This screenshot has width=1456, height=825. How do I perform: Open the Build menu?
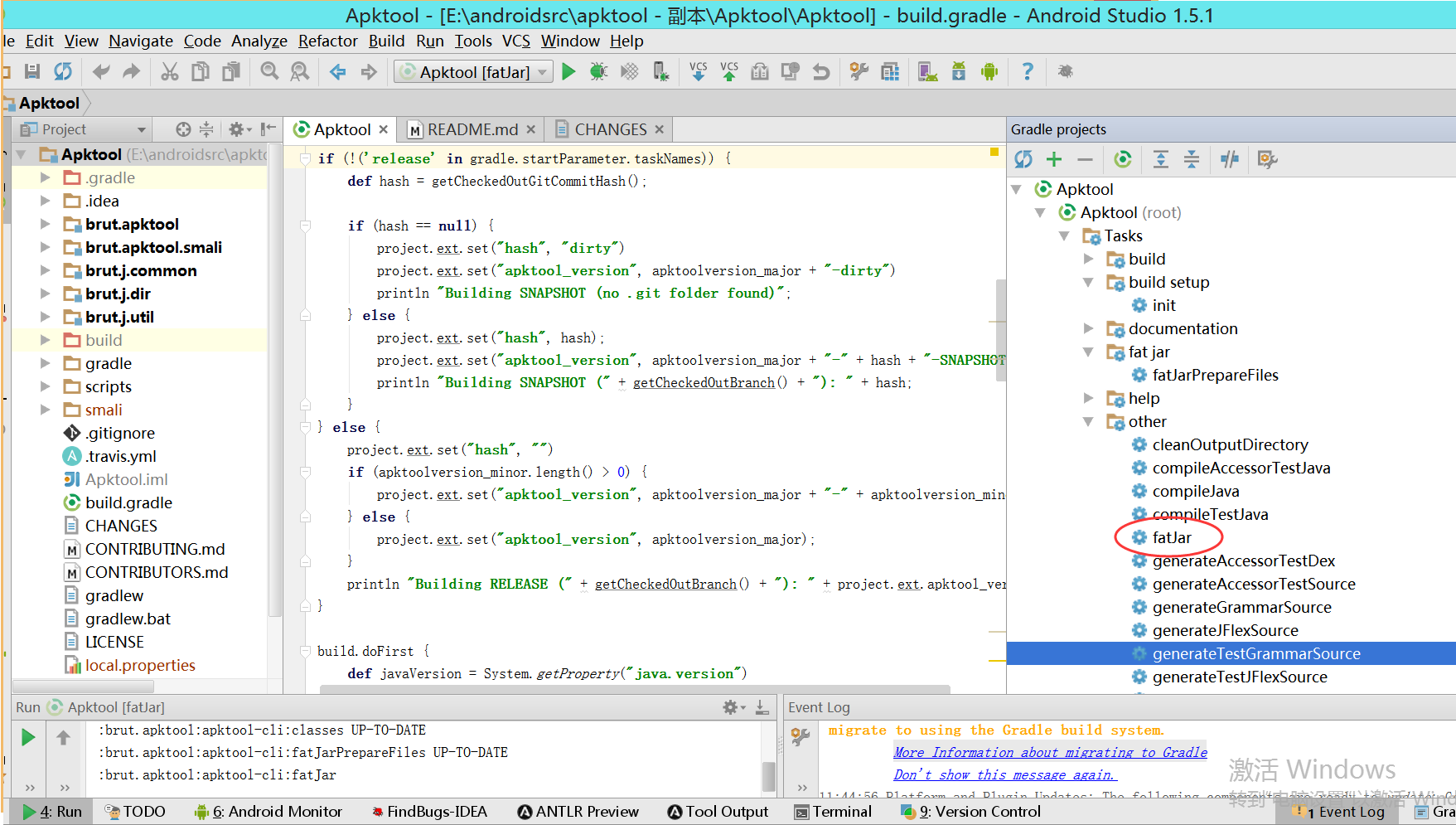(387, 41)
